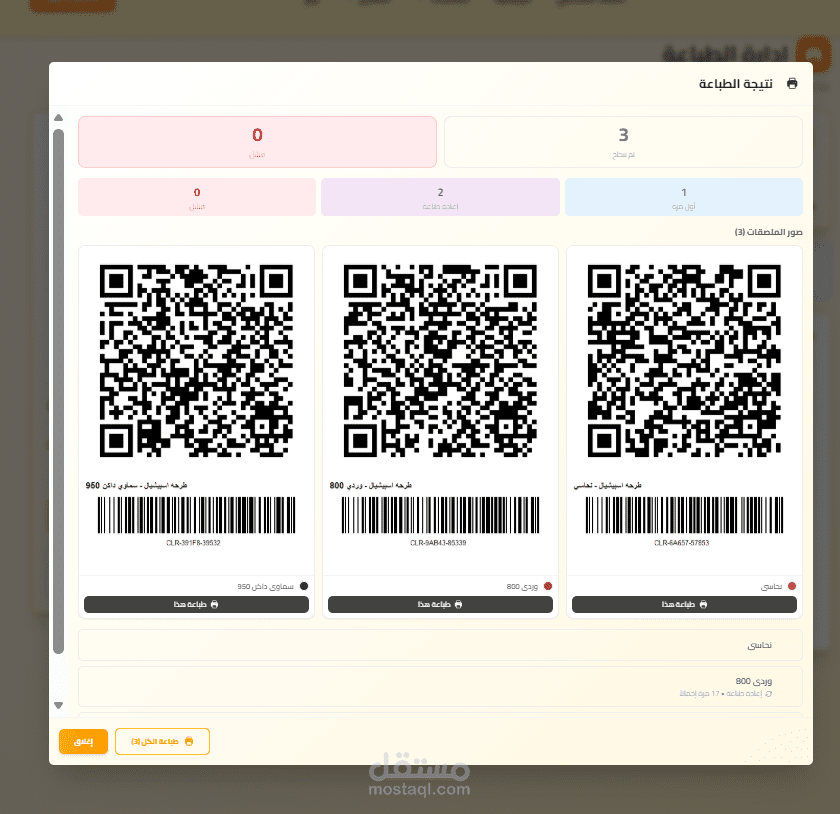Screen dimensions: 840x814
Task: Click the purple reprint card showing 2
Action: [440, 197]
